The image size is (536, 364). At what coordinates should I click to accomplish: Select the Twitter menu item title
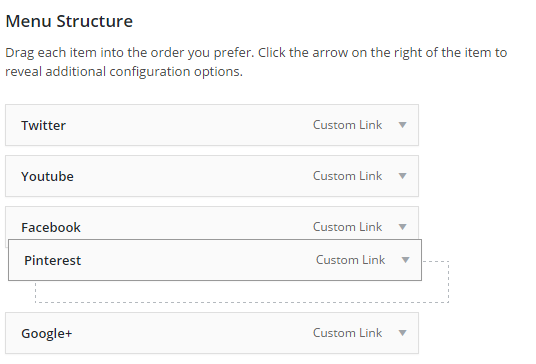click(x=43, y=125)
